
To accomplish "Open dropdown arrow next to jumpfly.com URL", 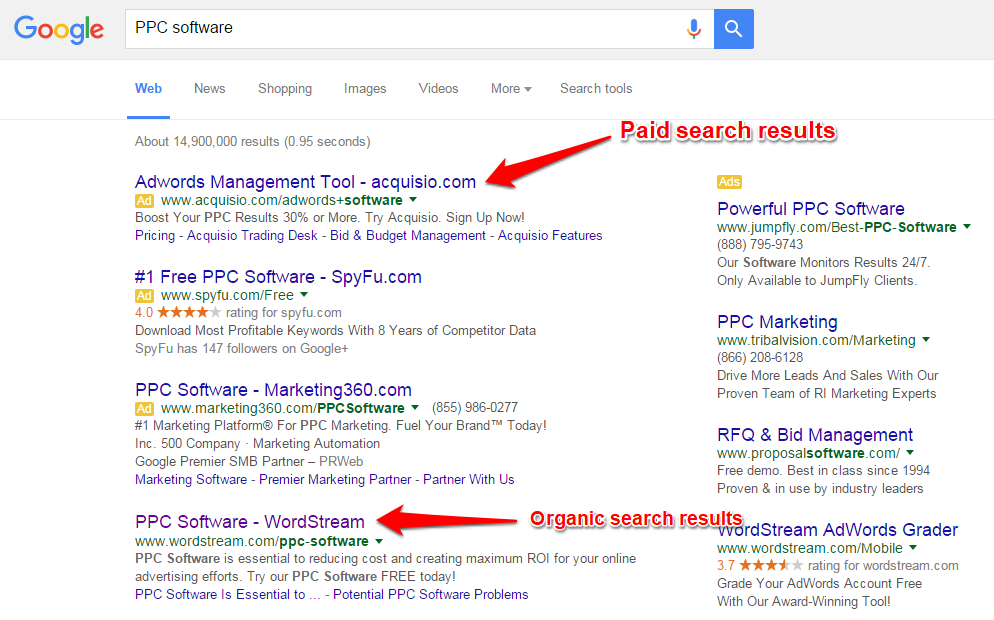I will pyautogui.click(x=967, y=228).
